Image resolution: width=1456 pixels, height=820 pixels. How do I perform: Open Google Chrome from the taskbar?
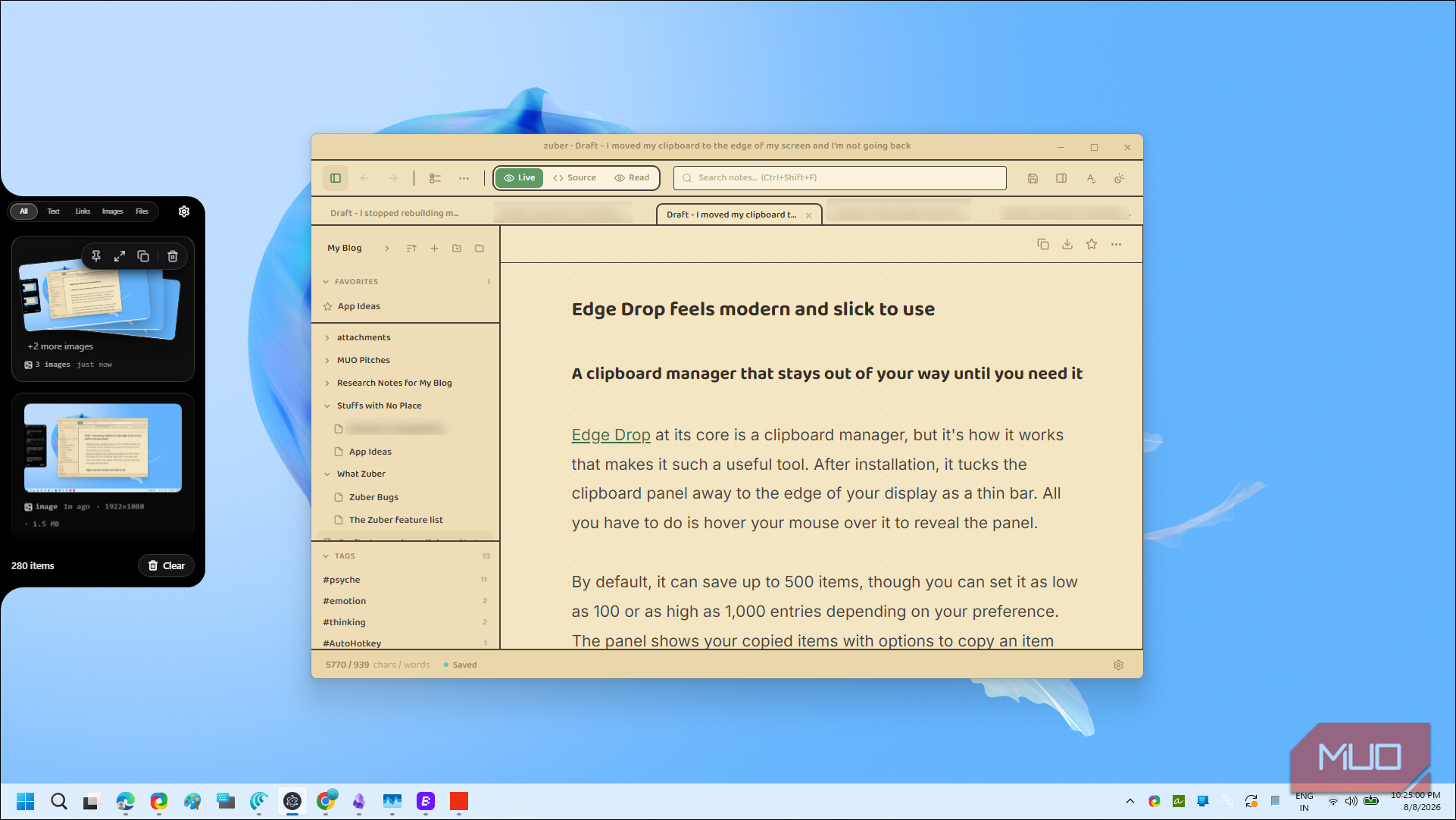[x=326, y=801]
